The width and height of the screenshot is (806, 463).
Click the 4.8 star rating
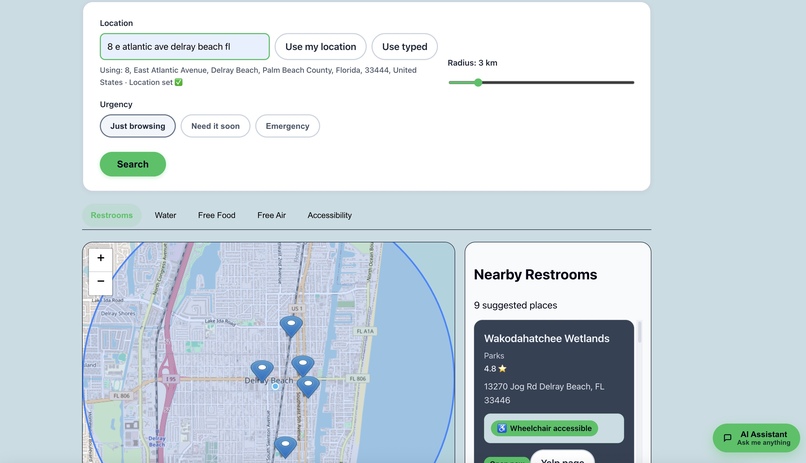(x=495, y=368)
